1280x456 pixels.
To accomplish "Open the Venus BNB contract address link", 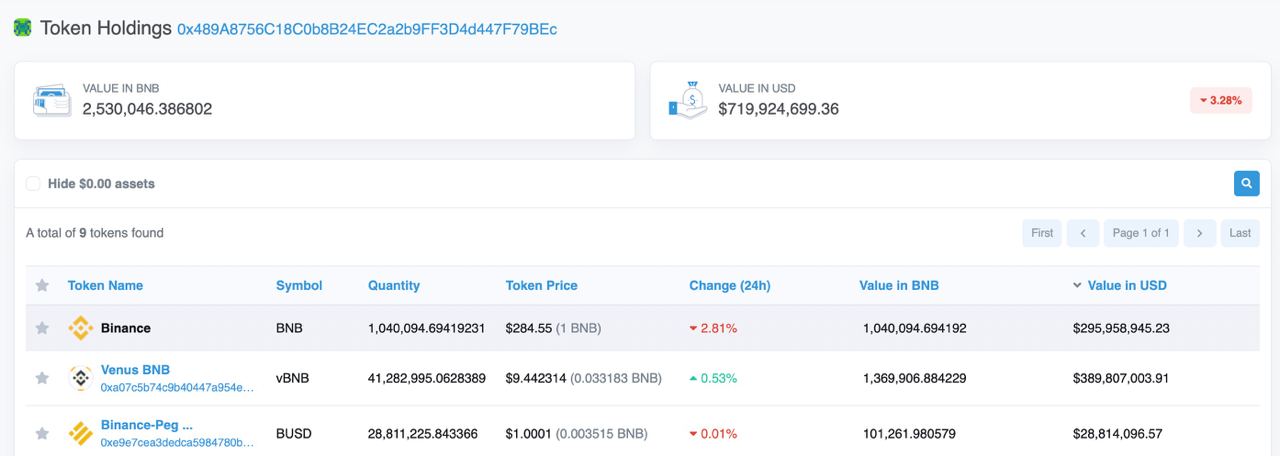I will pyautogui.click(x=177, y=387).
